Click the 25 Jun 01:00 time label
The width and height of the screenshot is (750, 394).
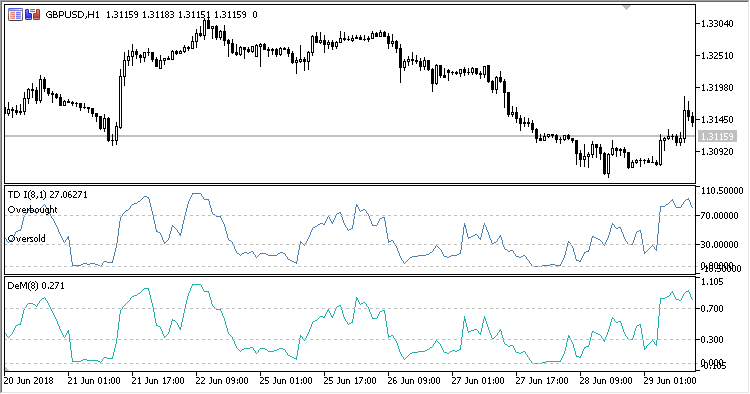(286, 381)
